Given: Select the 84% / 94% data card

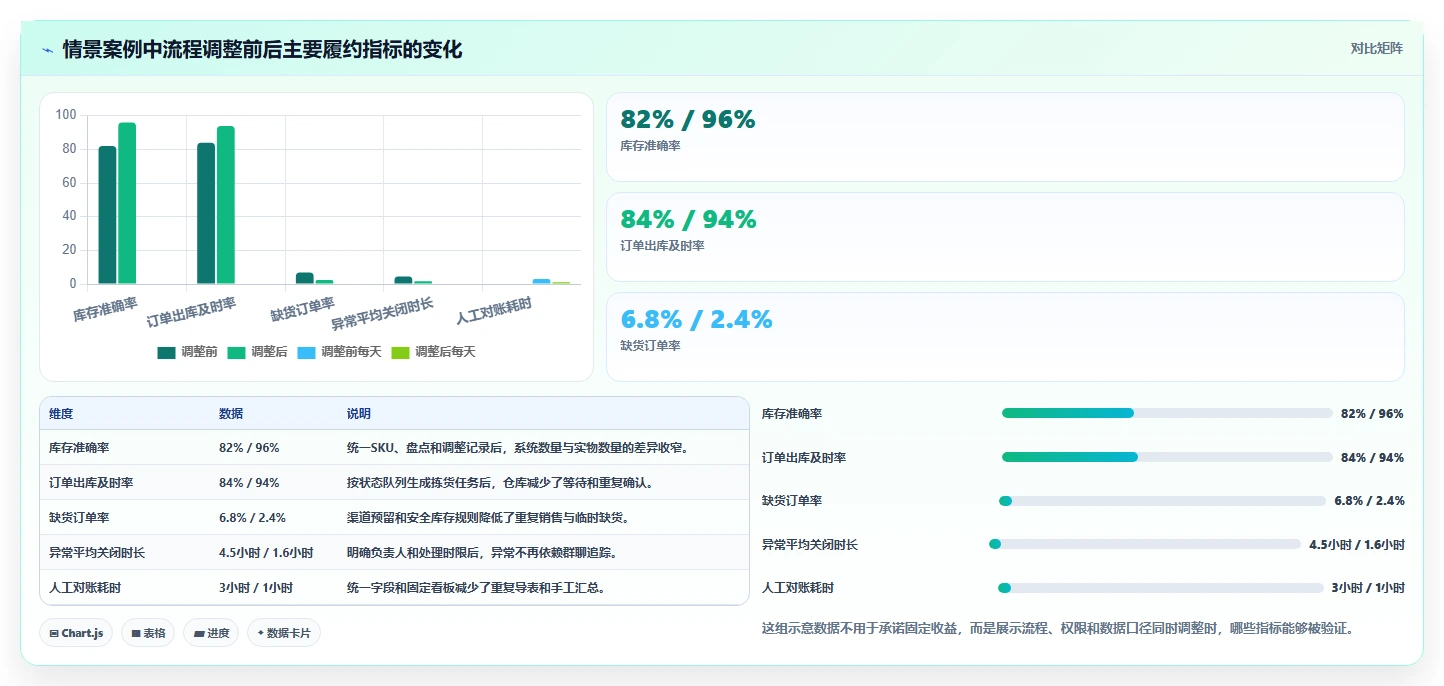Looking at the screenshot, I should coord(1005,237).
